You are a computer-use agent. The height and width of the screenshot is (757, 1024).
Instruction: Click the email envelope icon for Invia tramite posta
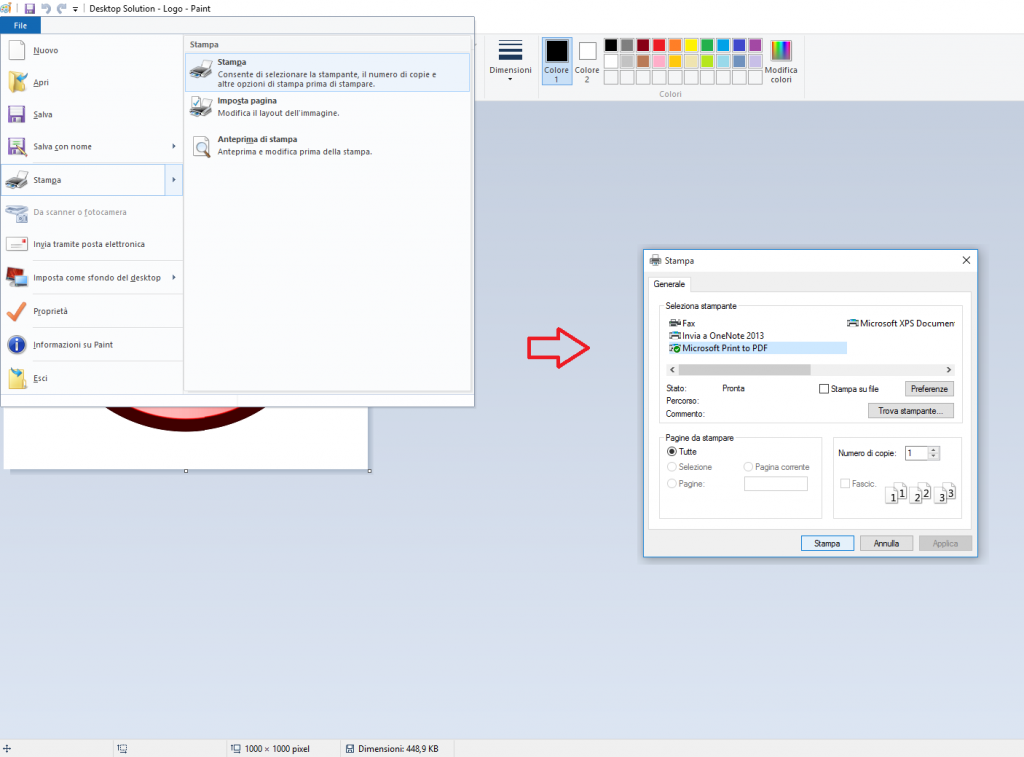coord(17,244)
